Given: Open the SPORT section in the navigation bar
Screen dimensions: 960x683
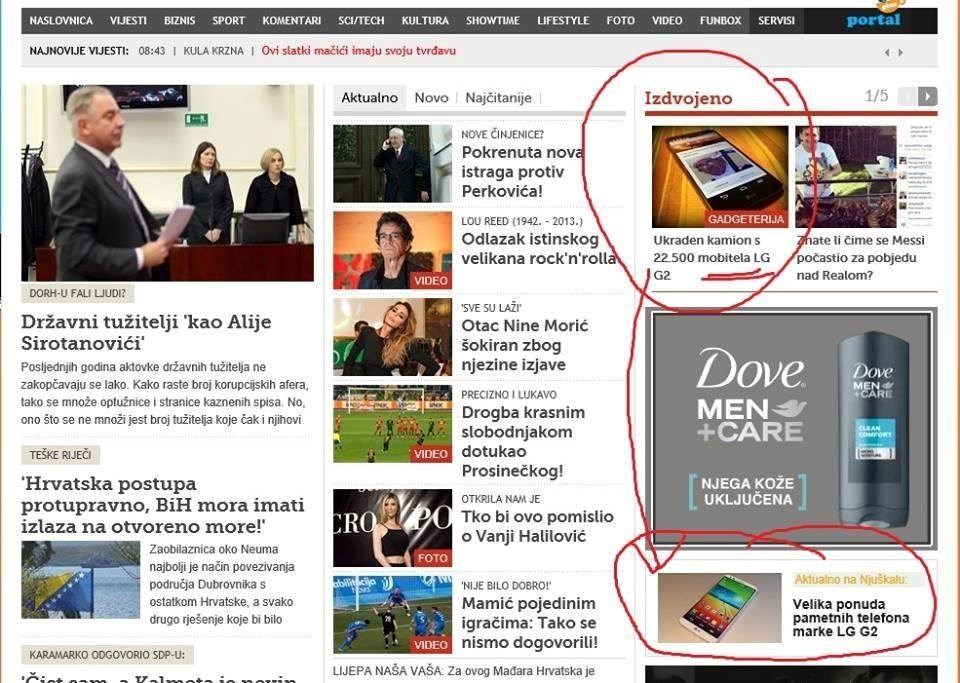Looking at the screenshot, I should [228, 19].
